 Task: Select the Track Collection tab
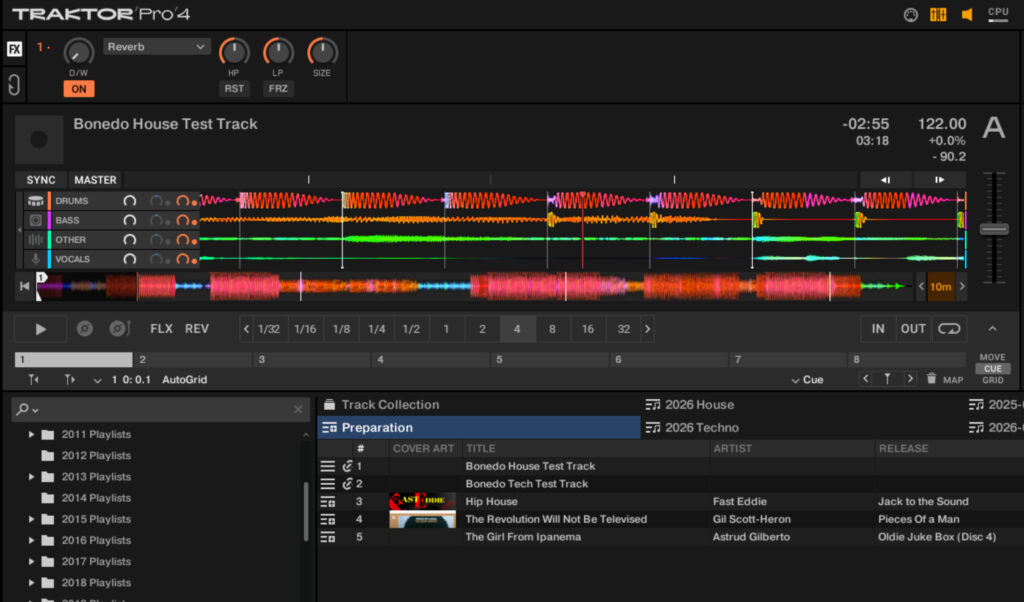click(x=390, y=405)
